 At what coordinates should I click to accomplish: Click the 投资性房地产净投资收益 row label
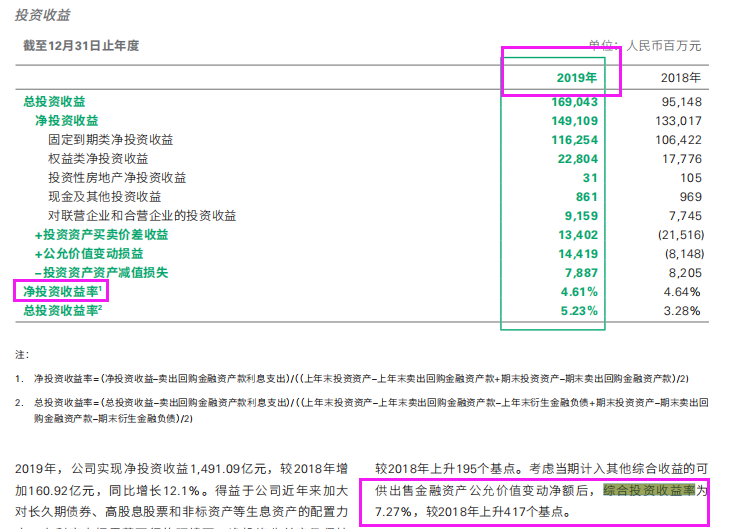point(116,177)
